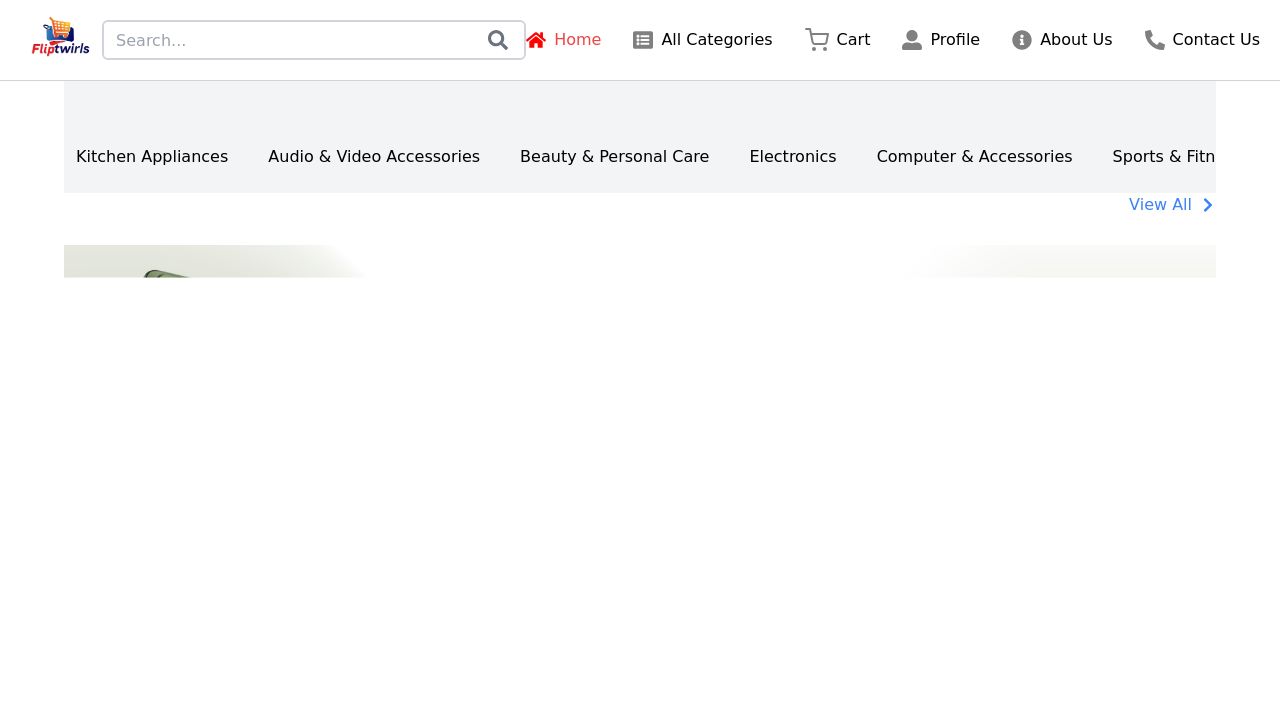Click the Home house icon

(x=536, y=40)
